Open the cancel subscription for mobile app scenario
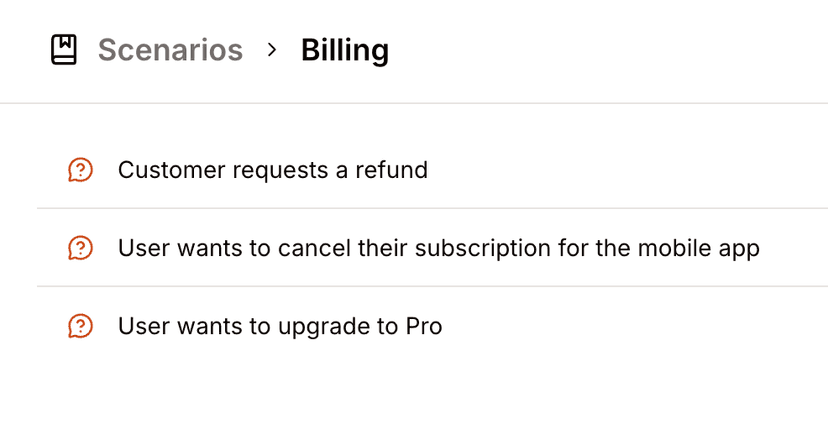 (x=438, y=248)
